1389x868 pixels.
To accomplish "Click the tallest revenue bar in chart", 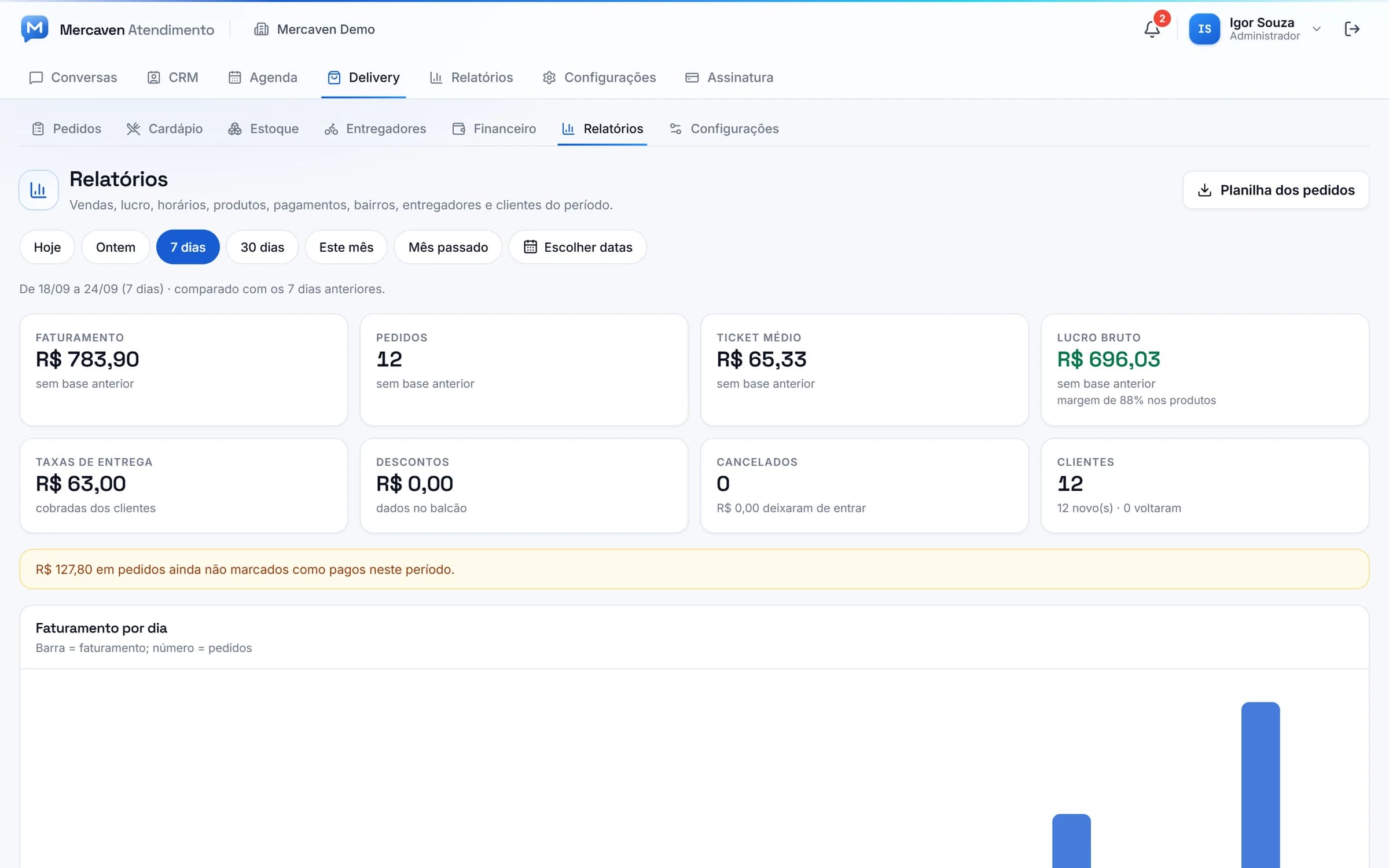I will tap(1261, 785).
